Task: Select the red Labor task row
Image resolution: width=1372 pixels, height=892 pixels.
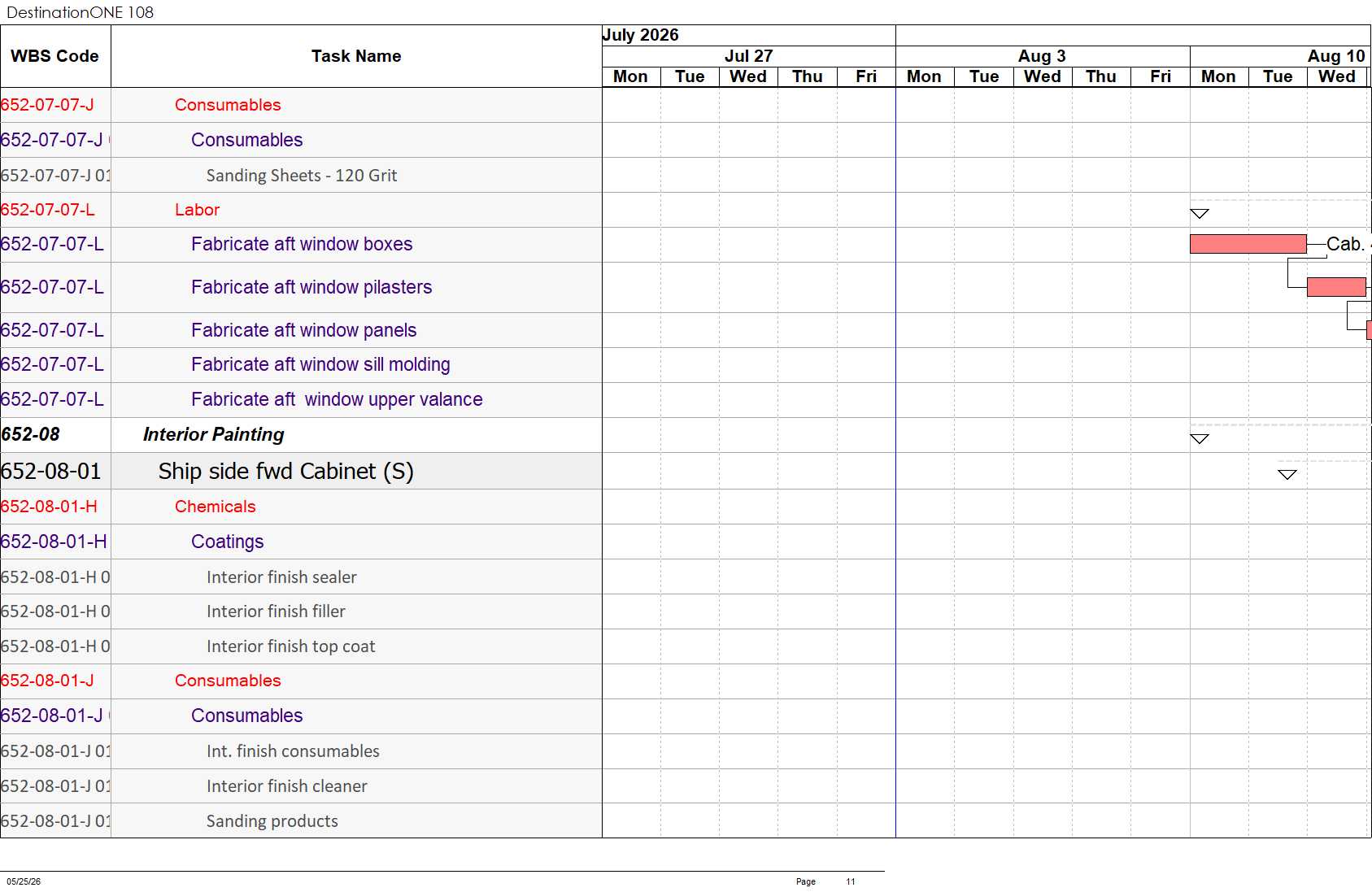Action: 301,210
